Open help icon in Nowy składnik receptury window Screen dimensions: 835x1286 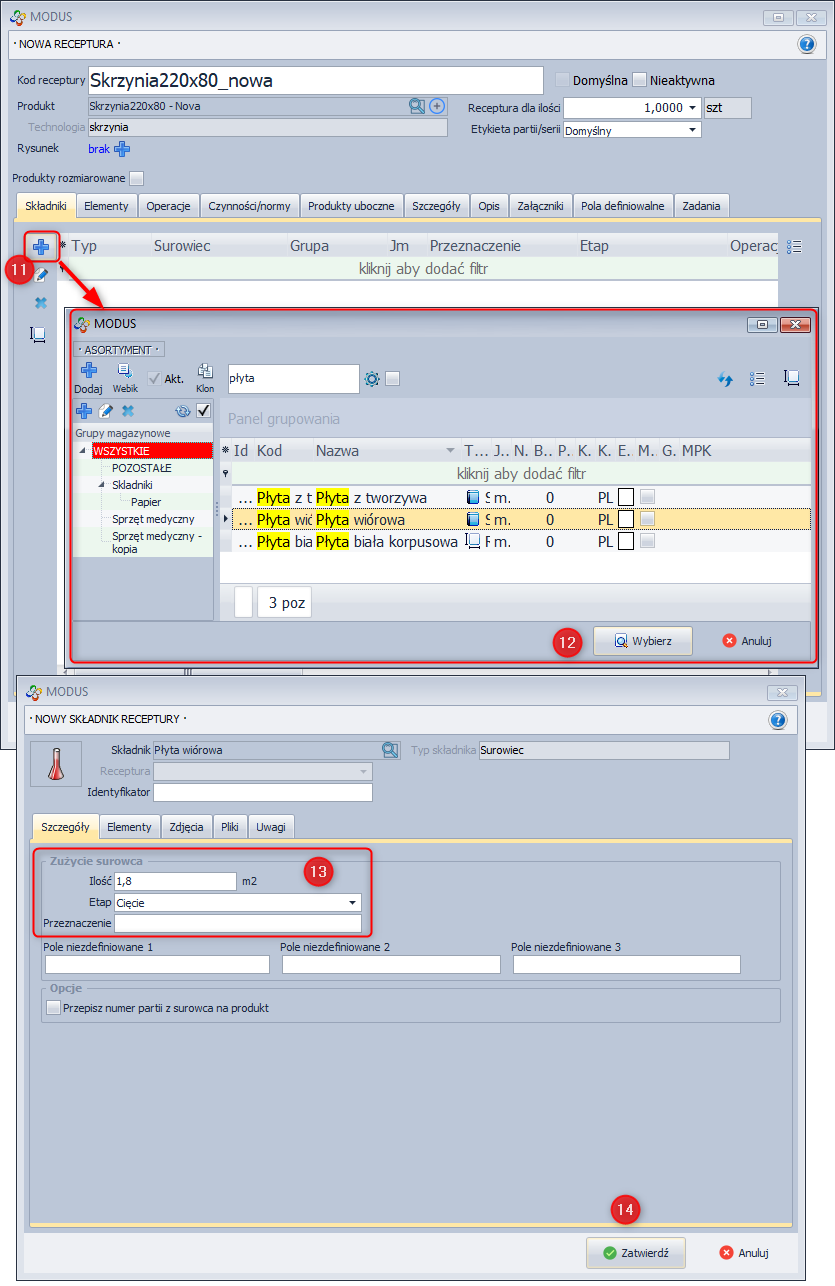(777, 720)
